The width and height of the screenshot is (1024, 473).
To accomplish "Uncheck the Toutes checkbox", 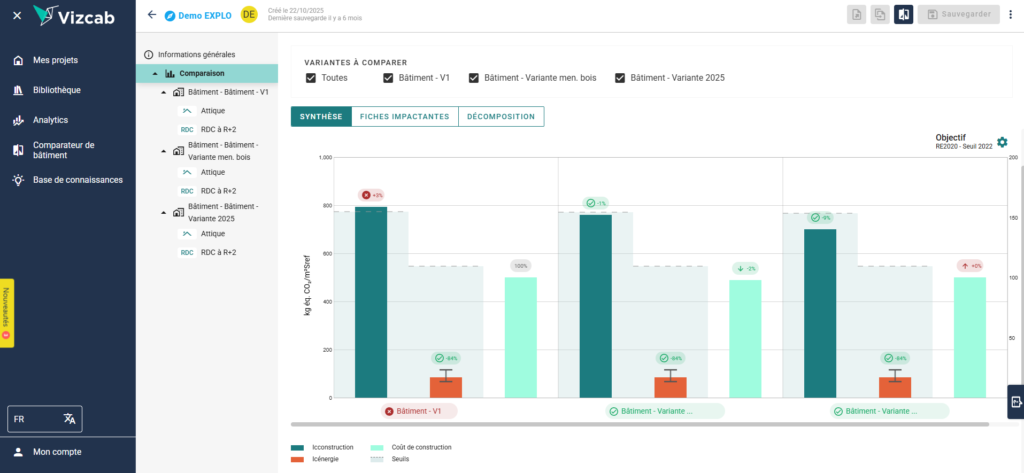I will (311, 78).
